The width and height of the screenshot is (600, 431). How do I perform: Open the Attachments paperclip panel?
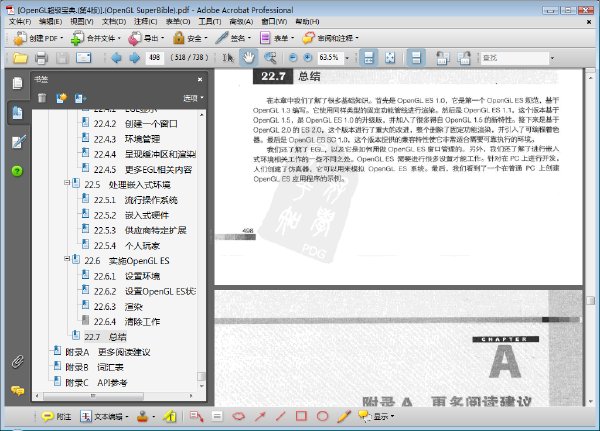[17, 361]
